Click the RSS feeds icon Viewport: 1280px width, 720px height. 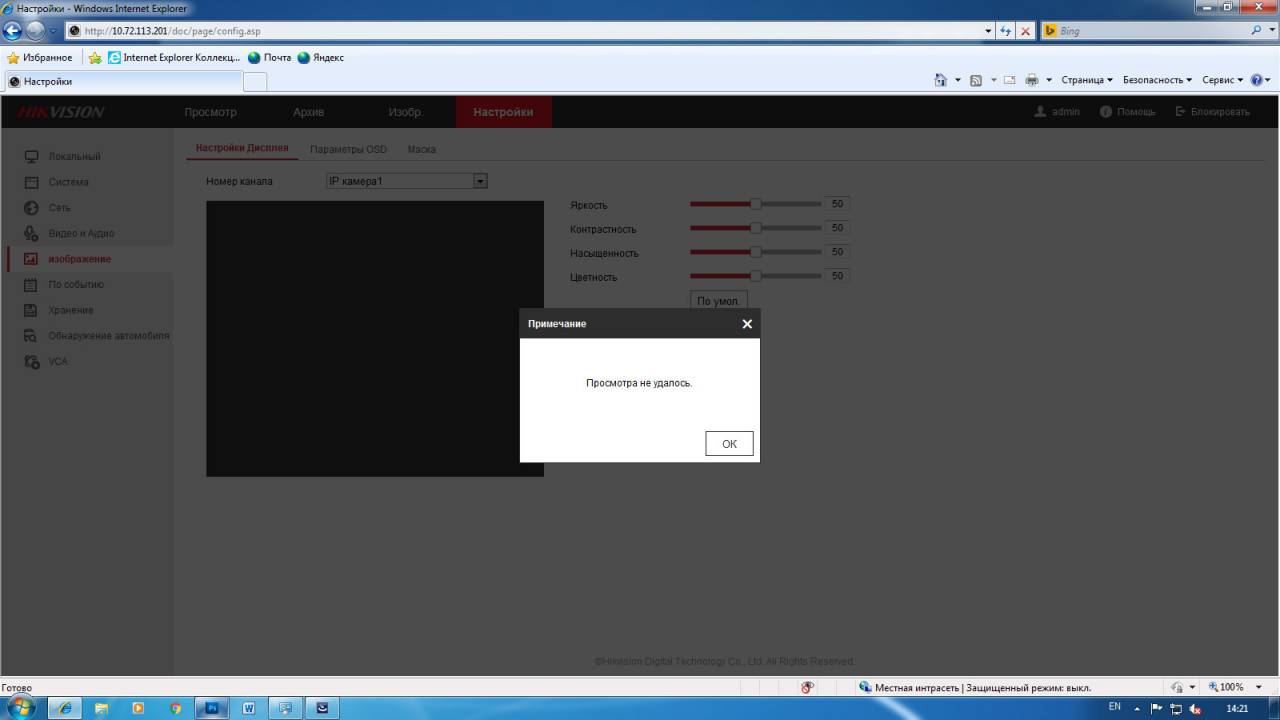(x=976, y=80)
